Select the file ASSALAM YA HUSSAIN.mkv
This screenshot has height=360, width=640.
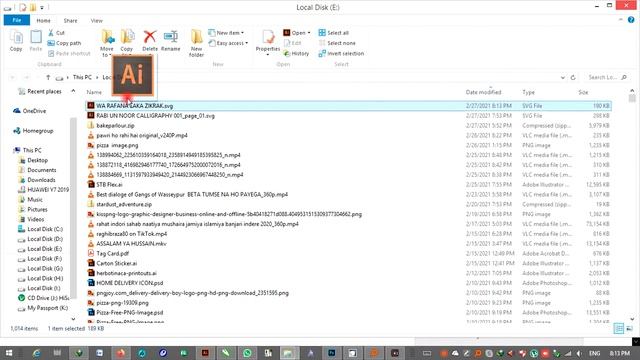(131, 244)
